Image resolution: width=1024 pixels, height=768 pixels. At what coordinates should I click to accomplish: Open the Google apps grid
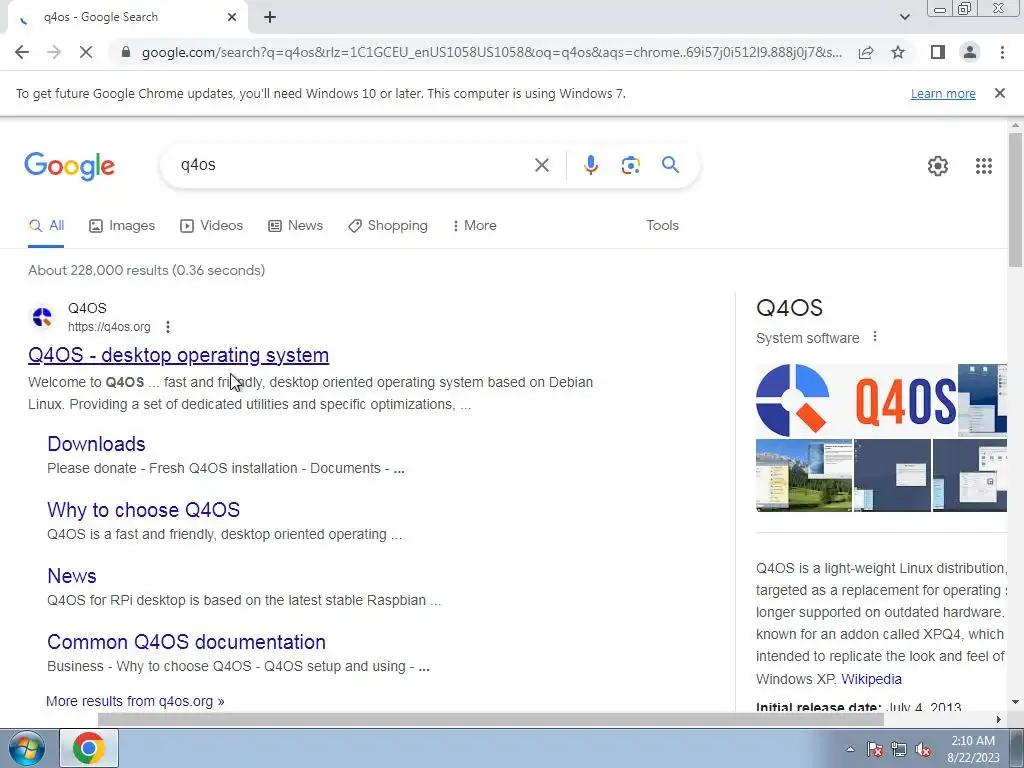(984, 166)
